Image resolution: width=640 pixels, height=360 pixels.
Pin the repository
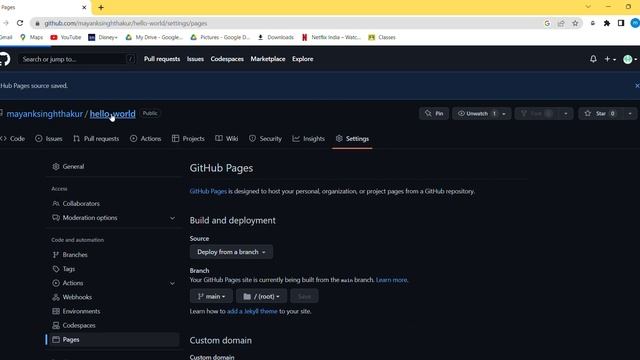[434, 113]
